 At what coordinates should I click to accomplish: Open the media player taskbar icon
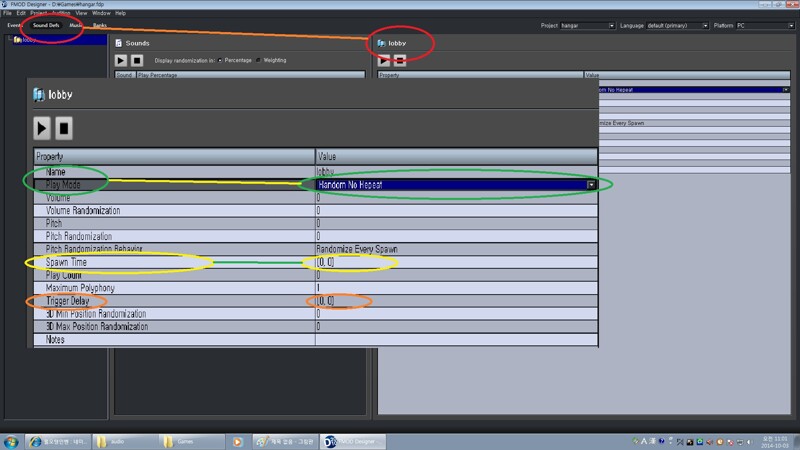point(237,441)
